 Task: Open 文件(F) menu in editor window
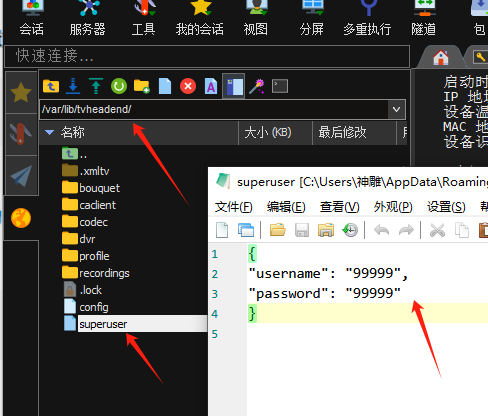tap(234, 207)
